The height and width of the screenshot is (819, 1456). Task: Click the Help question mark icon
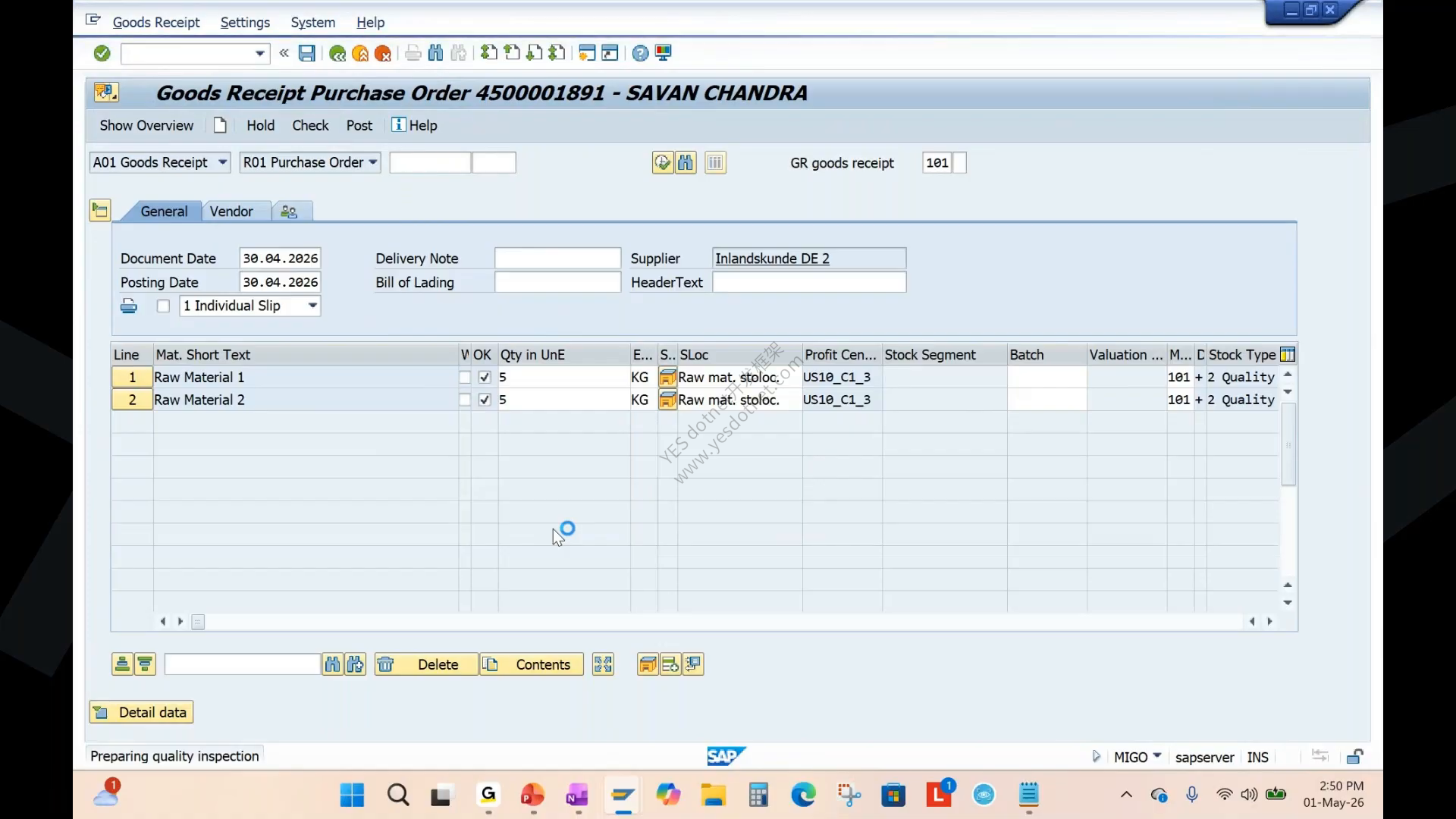tap(640, 53)
